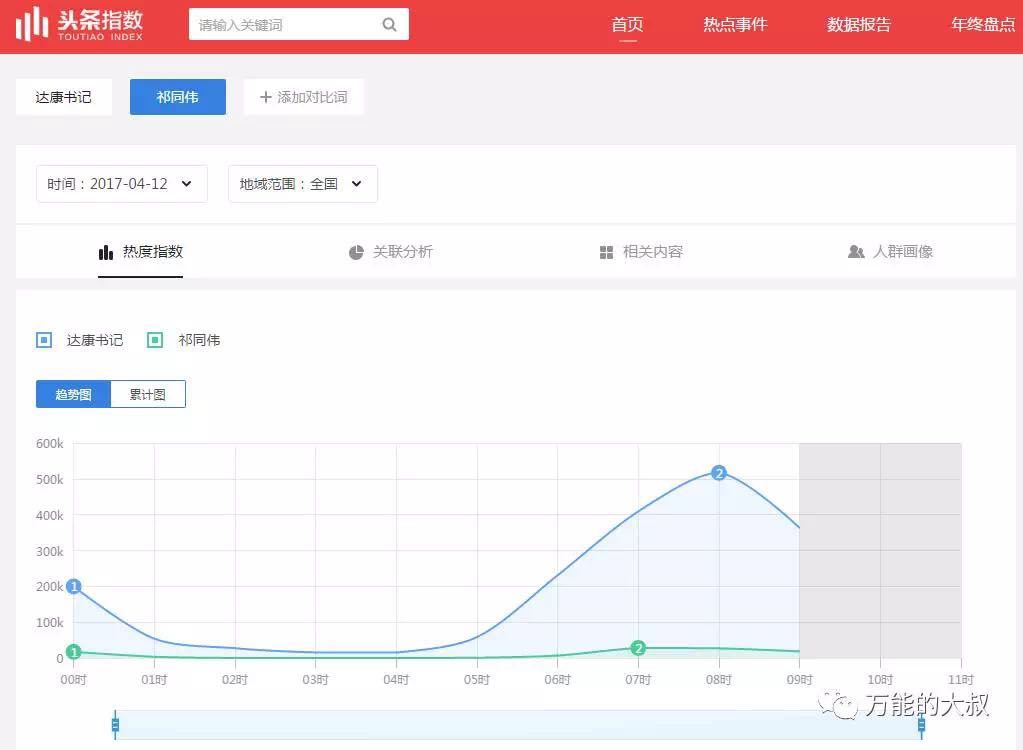
Task: Switch to 累计图 view
Action: pos(148,394)
